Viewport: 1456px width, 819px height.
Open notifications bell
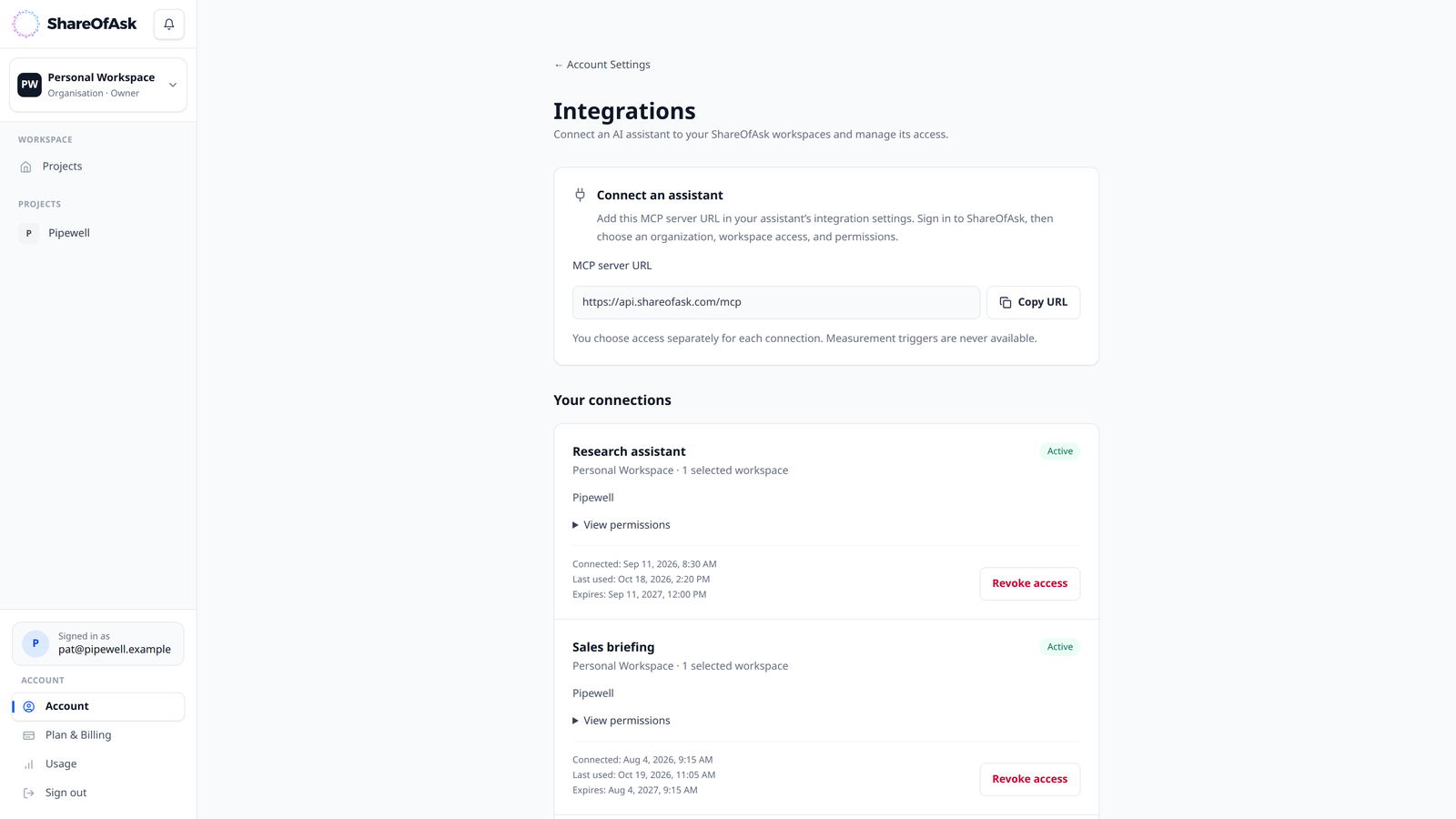coord(169,25)
